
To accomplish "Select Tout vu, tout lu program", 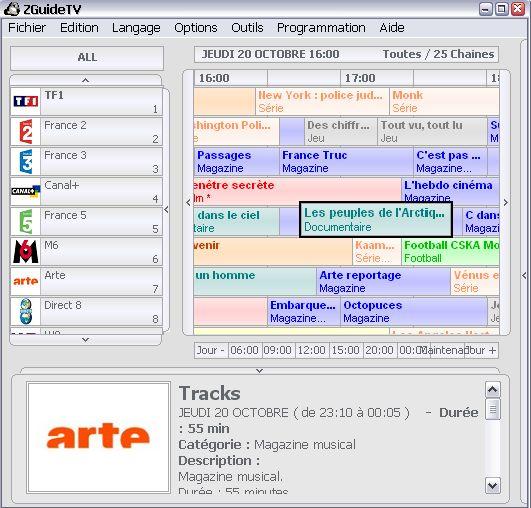I will [432, 131].
